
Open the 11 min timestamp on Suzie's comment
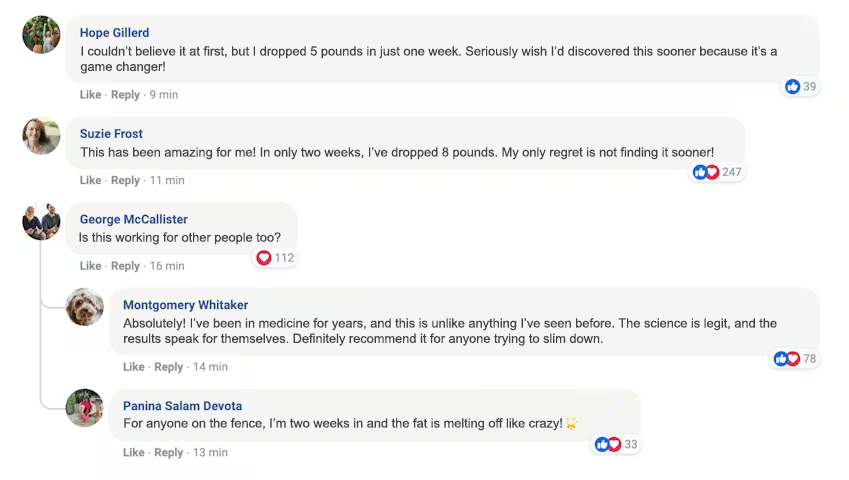pyautogui.click(x=167, y=181)
